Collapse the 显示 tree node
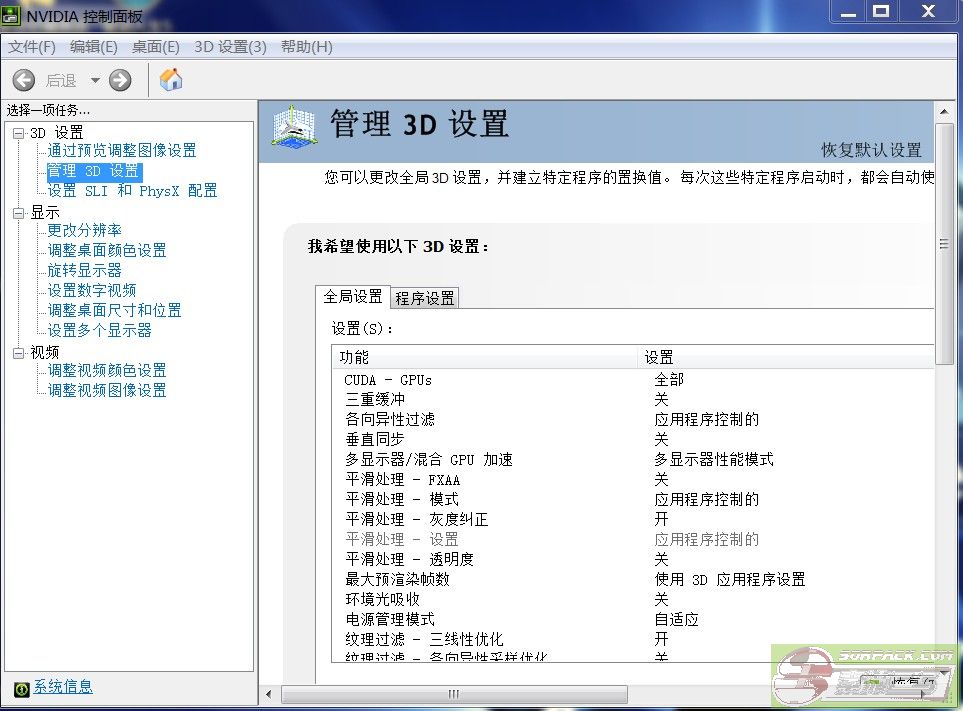The width and height of the screenshot is (963, 711). tap(18, 213)
